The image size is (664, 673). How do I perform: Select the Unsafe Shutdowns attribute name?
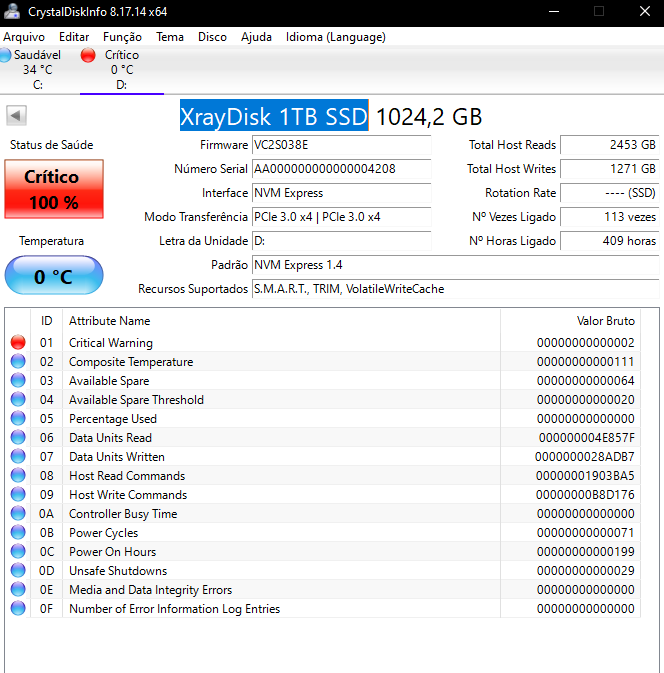118,571
